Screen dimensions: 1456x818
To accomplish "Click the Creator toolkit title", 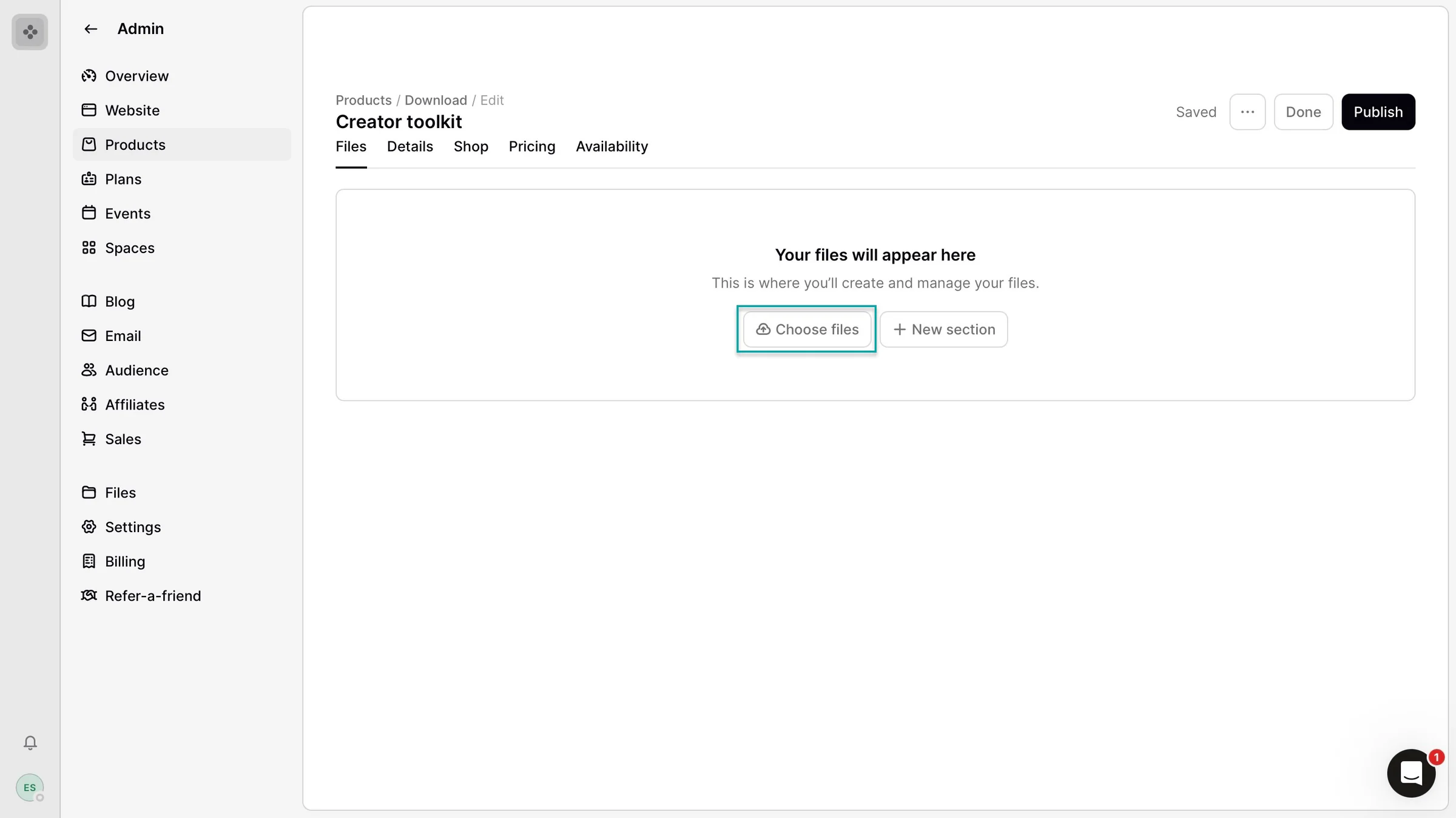I will (x=399, y=121).
